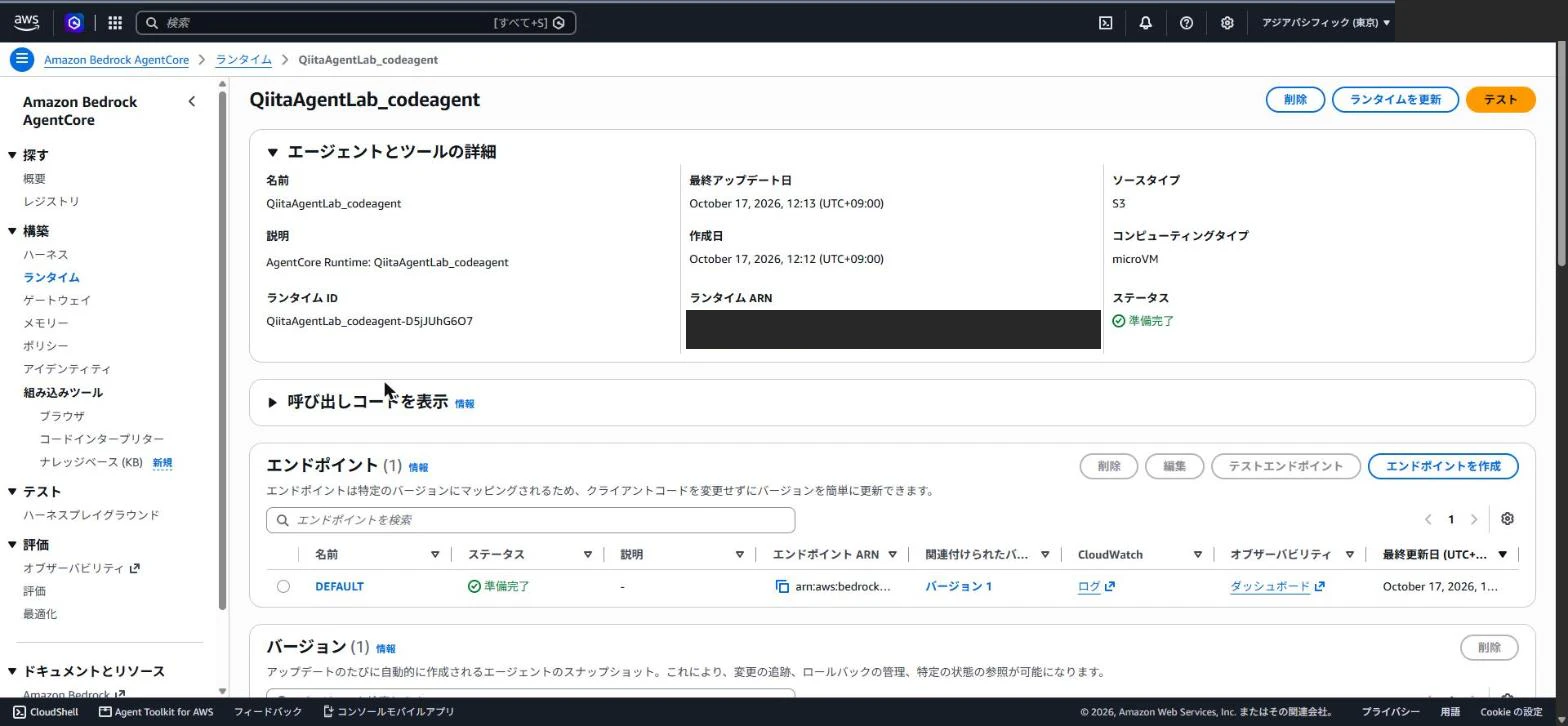This screenshot has height=726, width=1568.
Task: Open ハーネス in the side navigation
Action: click(x=46, y=254)
